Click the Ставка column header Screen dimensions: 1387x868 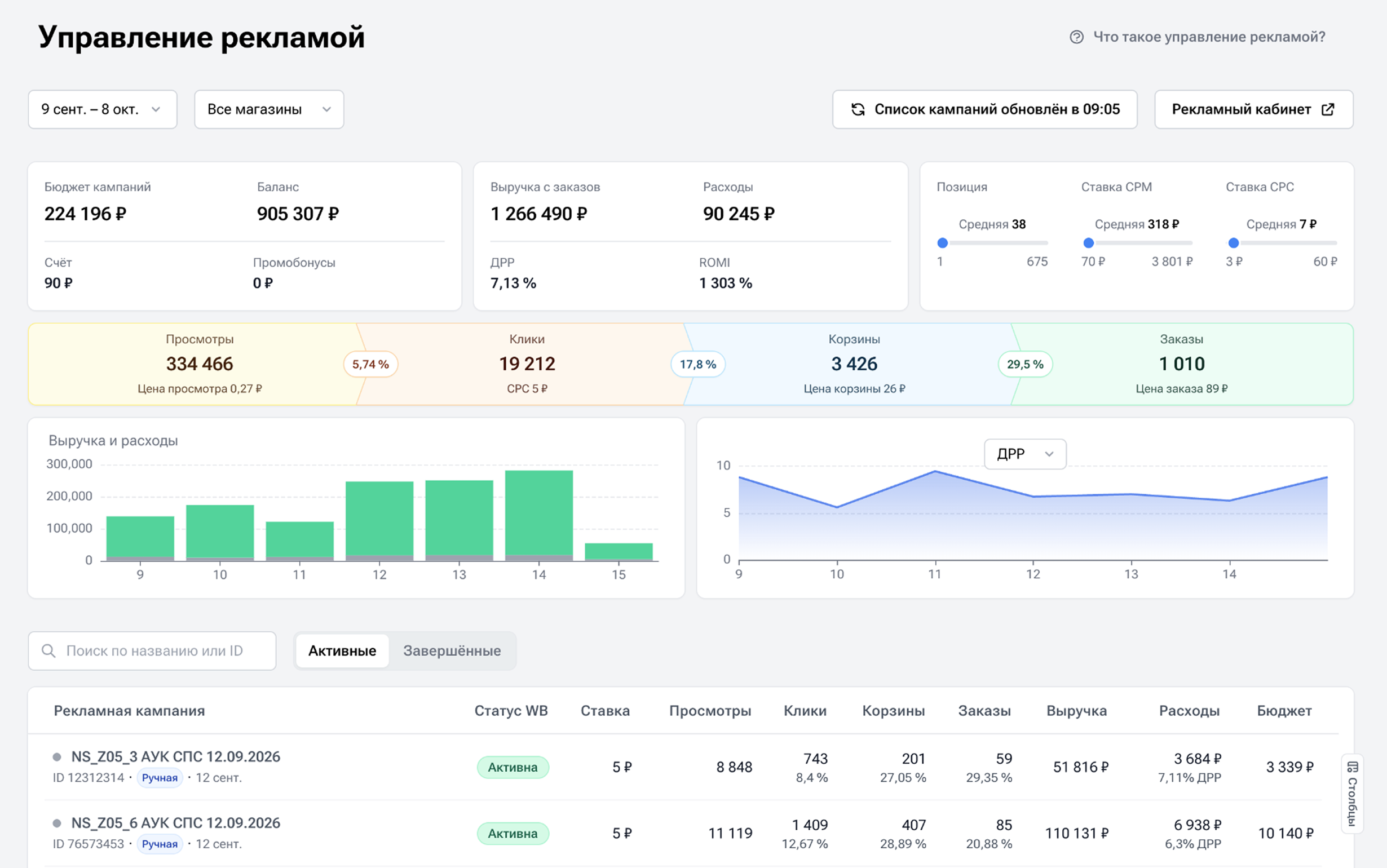(x=605, y=711)
